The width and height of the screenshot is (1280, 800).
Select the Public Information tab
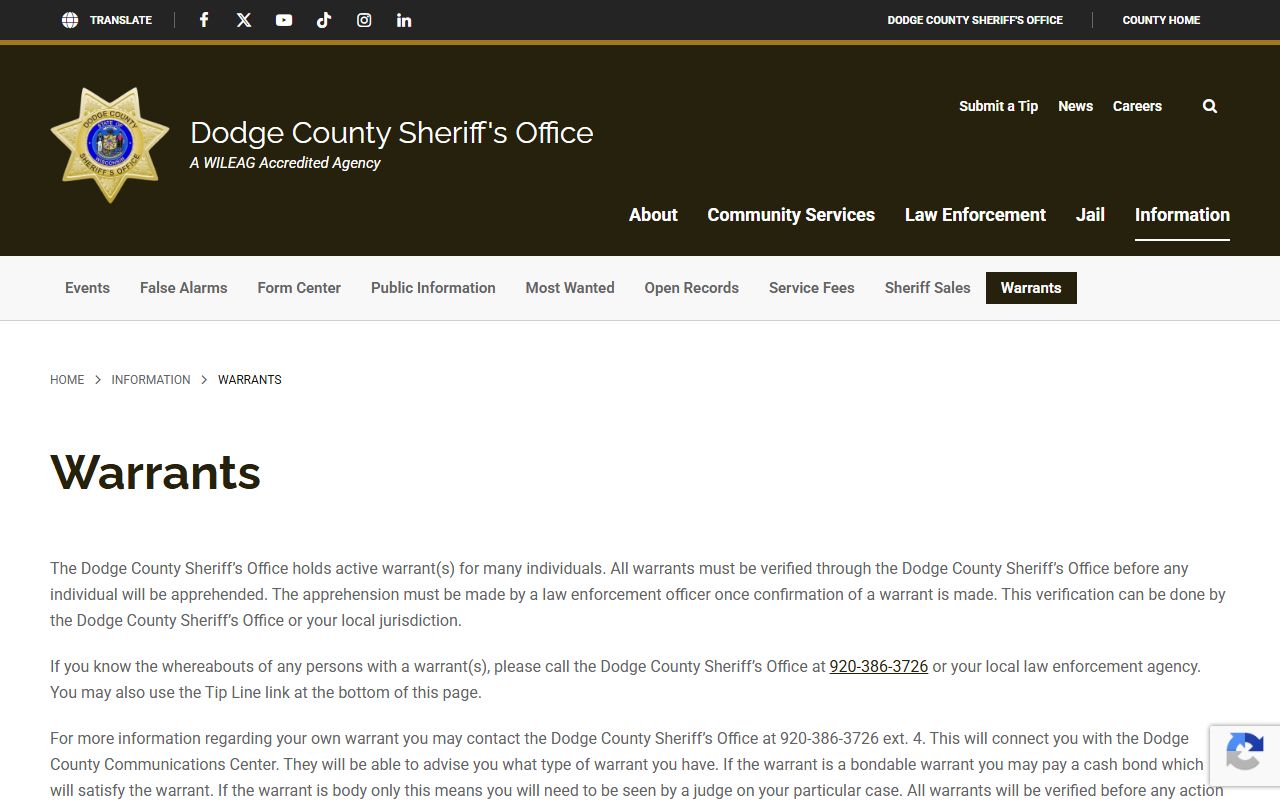pos(433,288)
